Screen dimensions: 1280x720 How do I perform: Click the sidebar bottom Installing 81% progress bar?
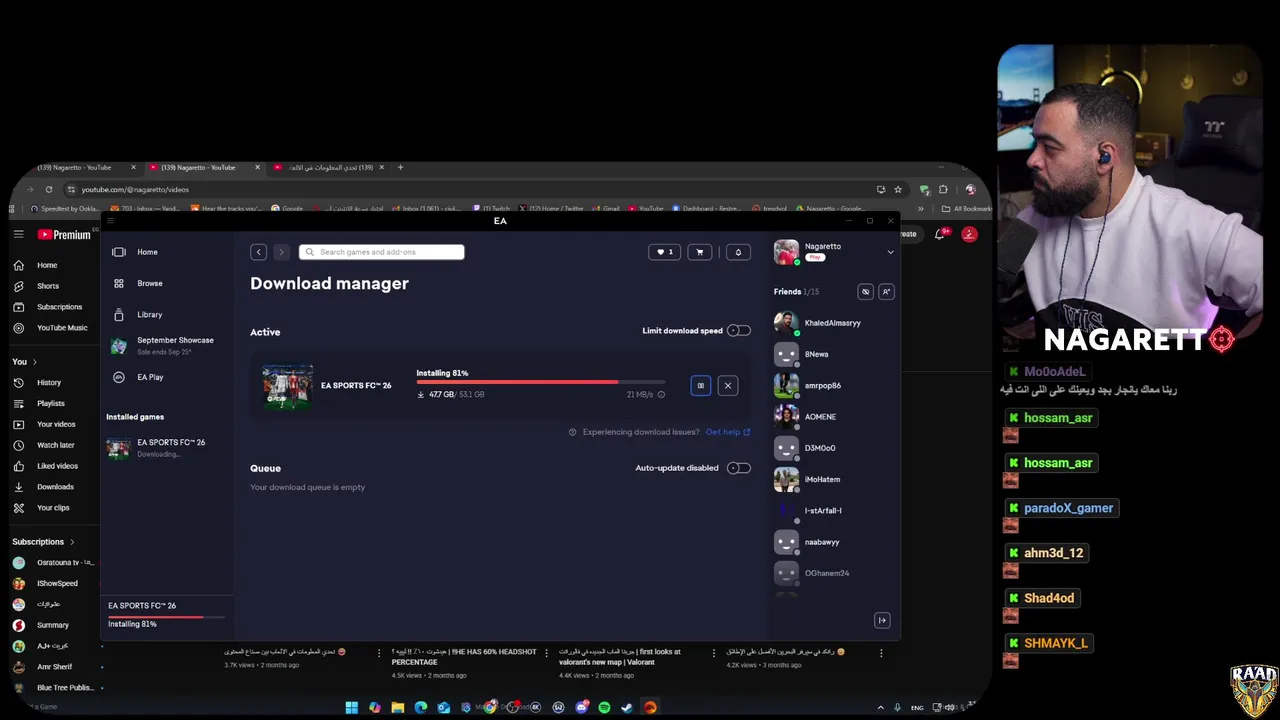(x=165, y=616)
